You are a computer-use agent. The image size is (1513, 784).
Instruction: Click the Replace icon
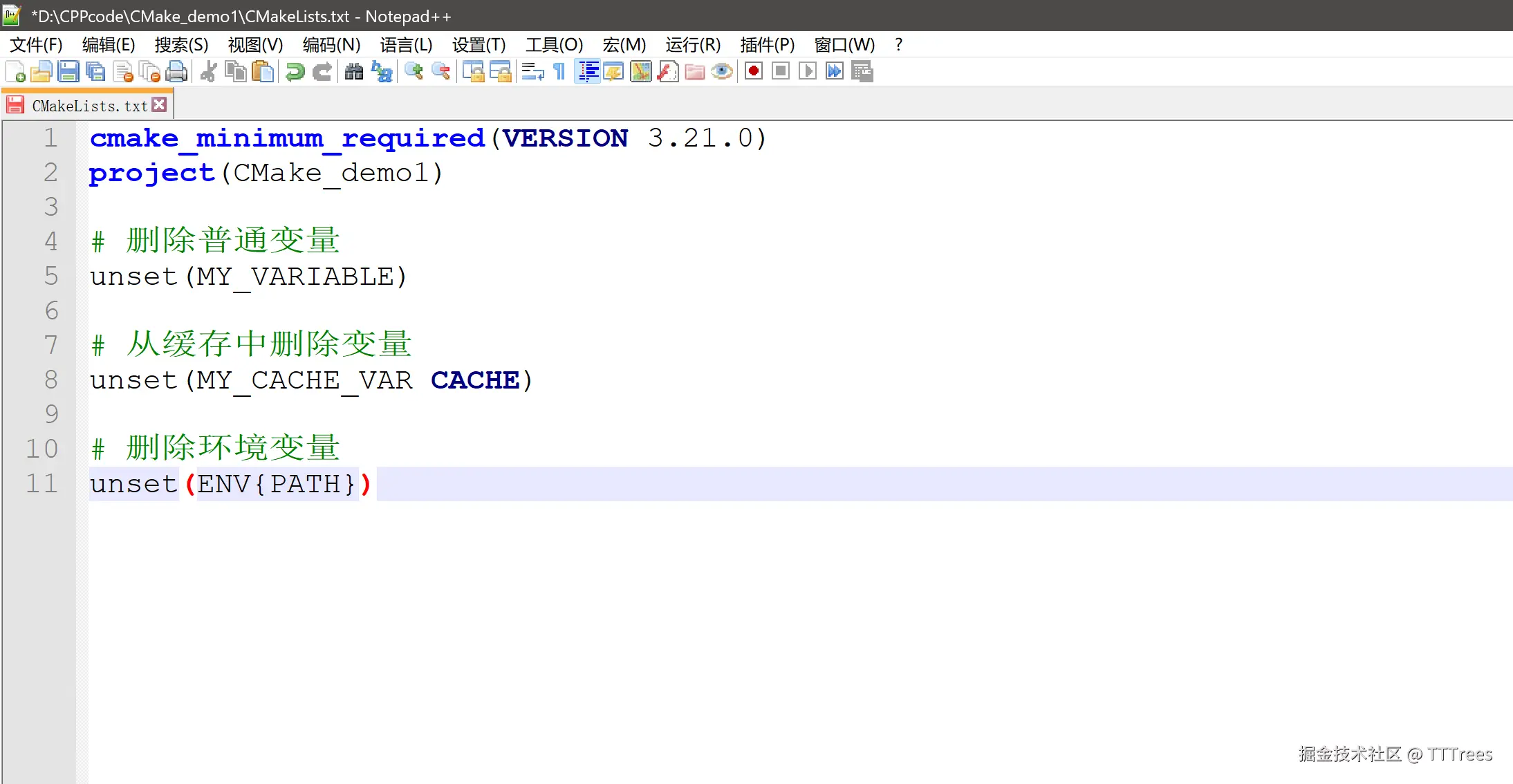(382, 71)
